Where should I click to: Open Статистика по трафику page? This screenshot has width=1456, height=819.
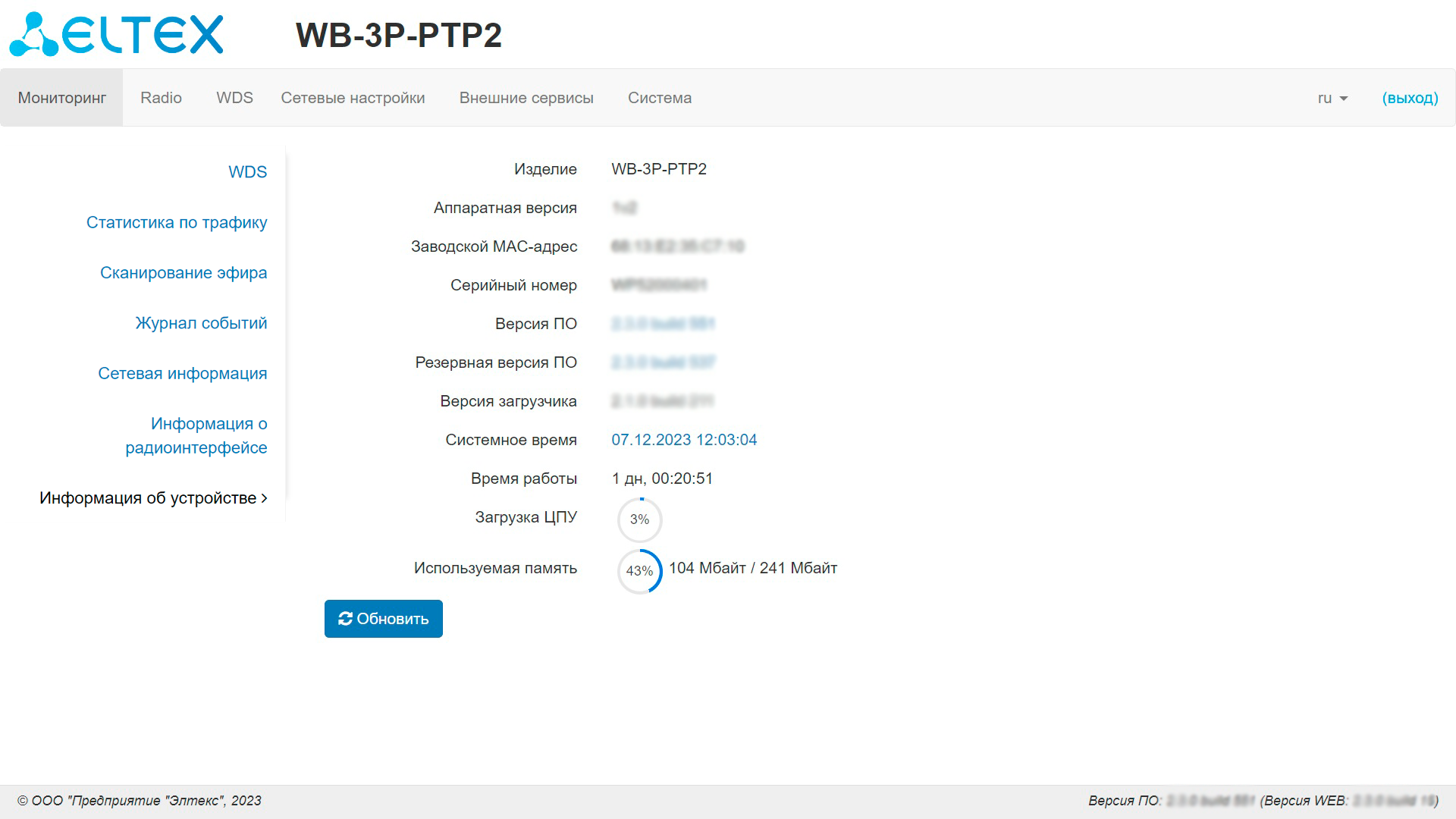[x=177, y=222]
